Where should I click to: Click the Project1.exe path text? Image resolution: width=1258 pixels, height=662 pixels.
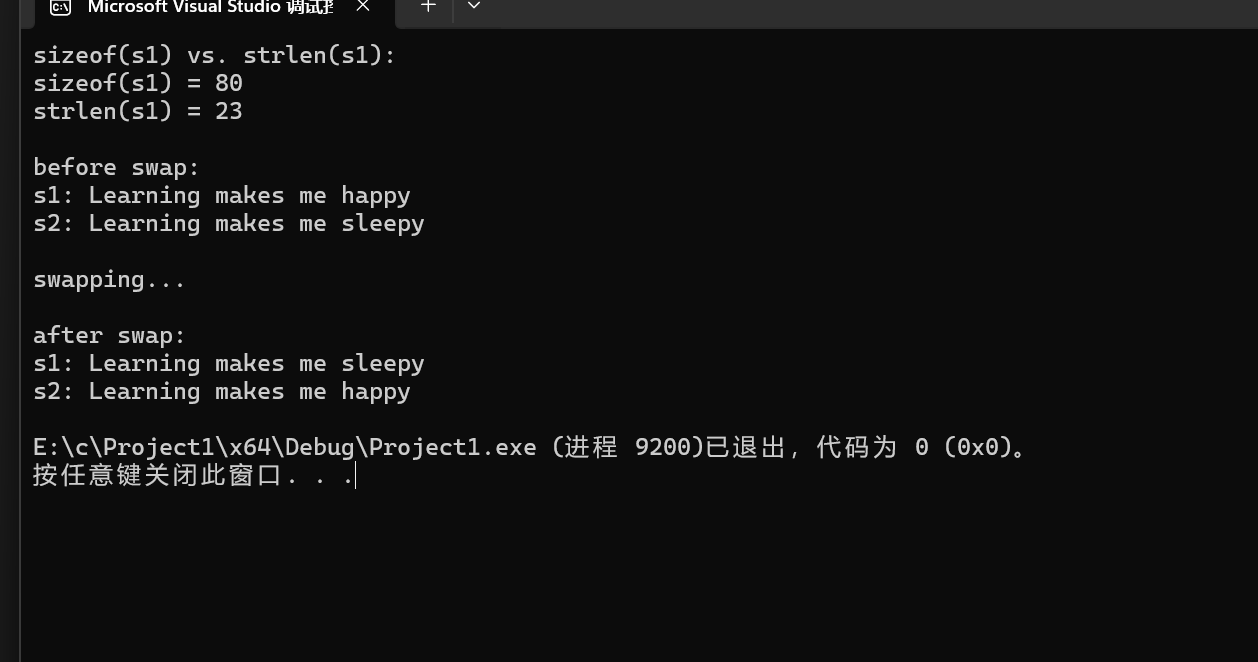[285, 447]
